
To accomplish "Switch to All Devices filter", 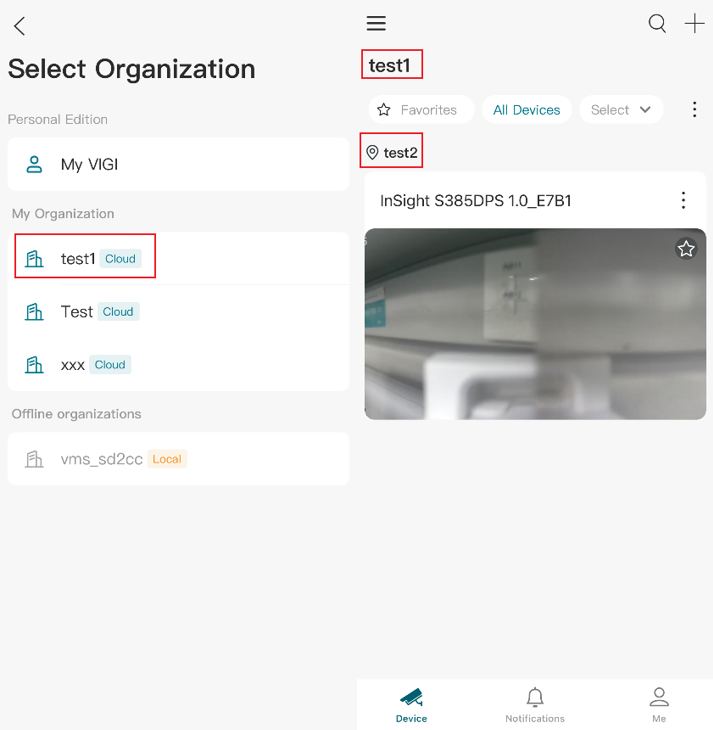I will pyautogui.click(x=526, y=110).
